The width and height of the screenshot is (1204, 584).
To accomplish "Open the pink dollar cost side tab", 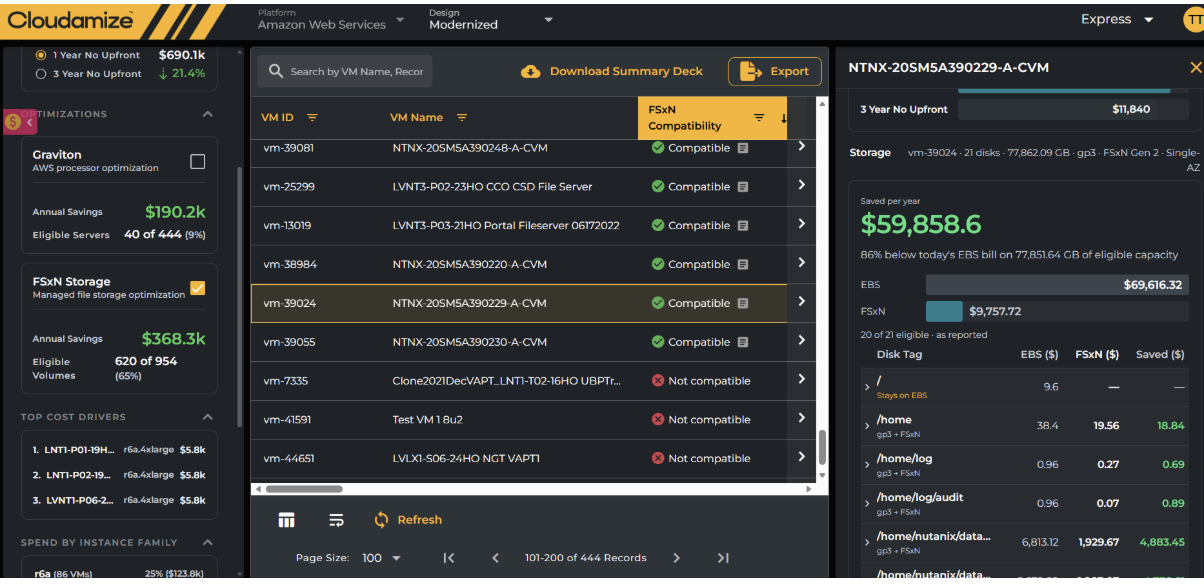I will point(20,121).
